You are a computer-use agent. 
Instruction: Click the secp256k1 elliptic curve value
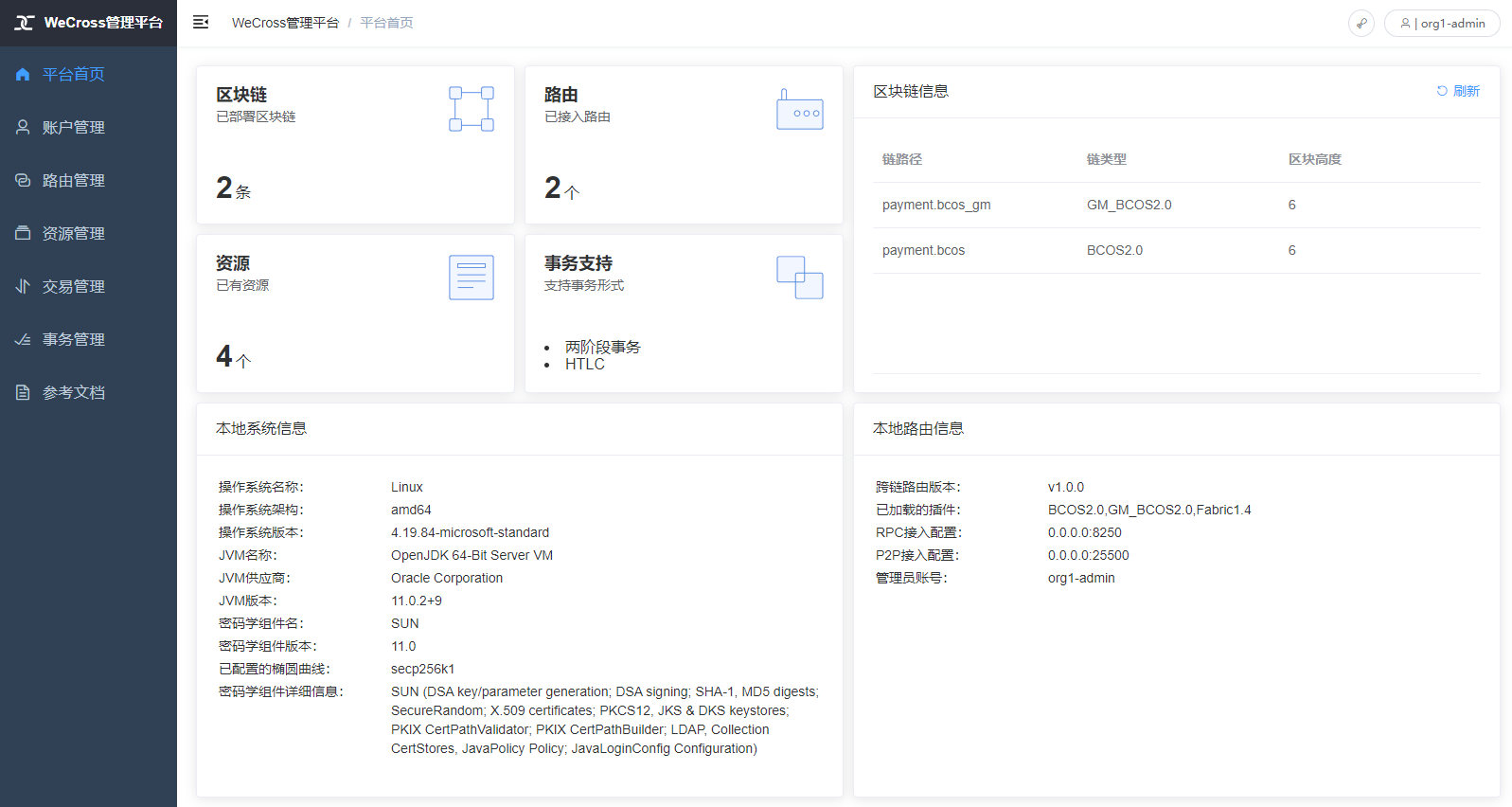pyautogui.click(x=423, y=669)
